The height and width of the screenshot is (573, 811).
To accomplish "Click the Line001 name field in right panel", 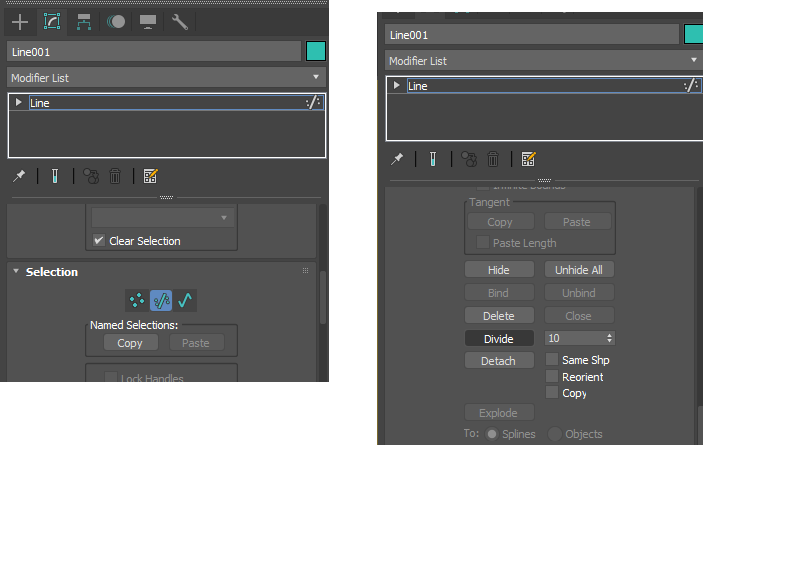I will point(532,35).
